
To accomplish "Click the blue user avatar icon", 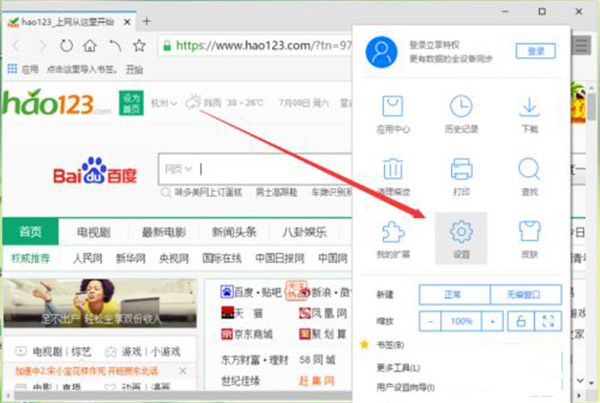I will point(381,52).
